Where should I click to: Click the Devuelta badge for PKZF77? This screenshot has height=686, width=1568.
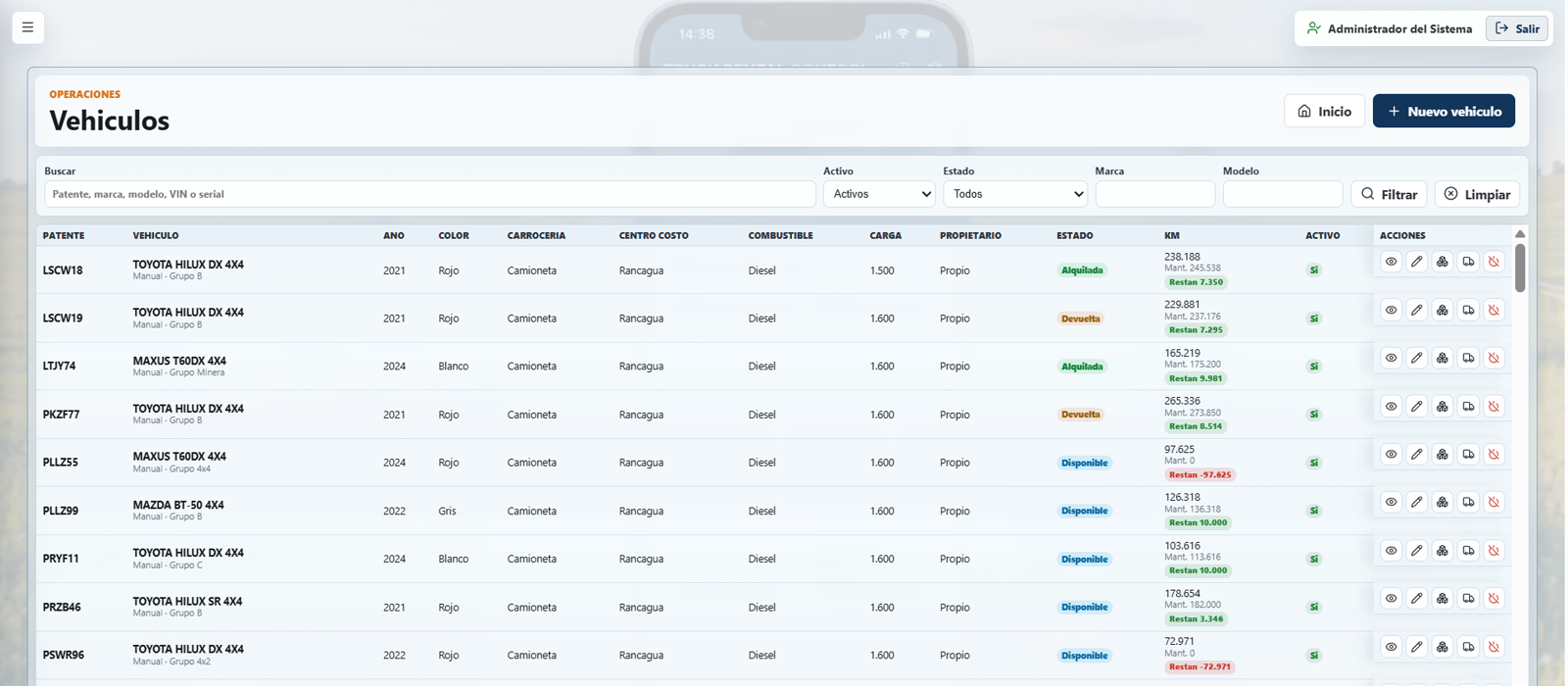pyautogui.click(x=1080, y=415)
